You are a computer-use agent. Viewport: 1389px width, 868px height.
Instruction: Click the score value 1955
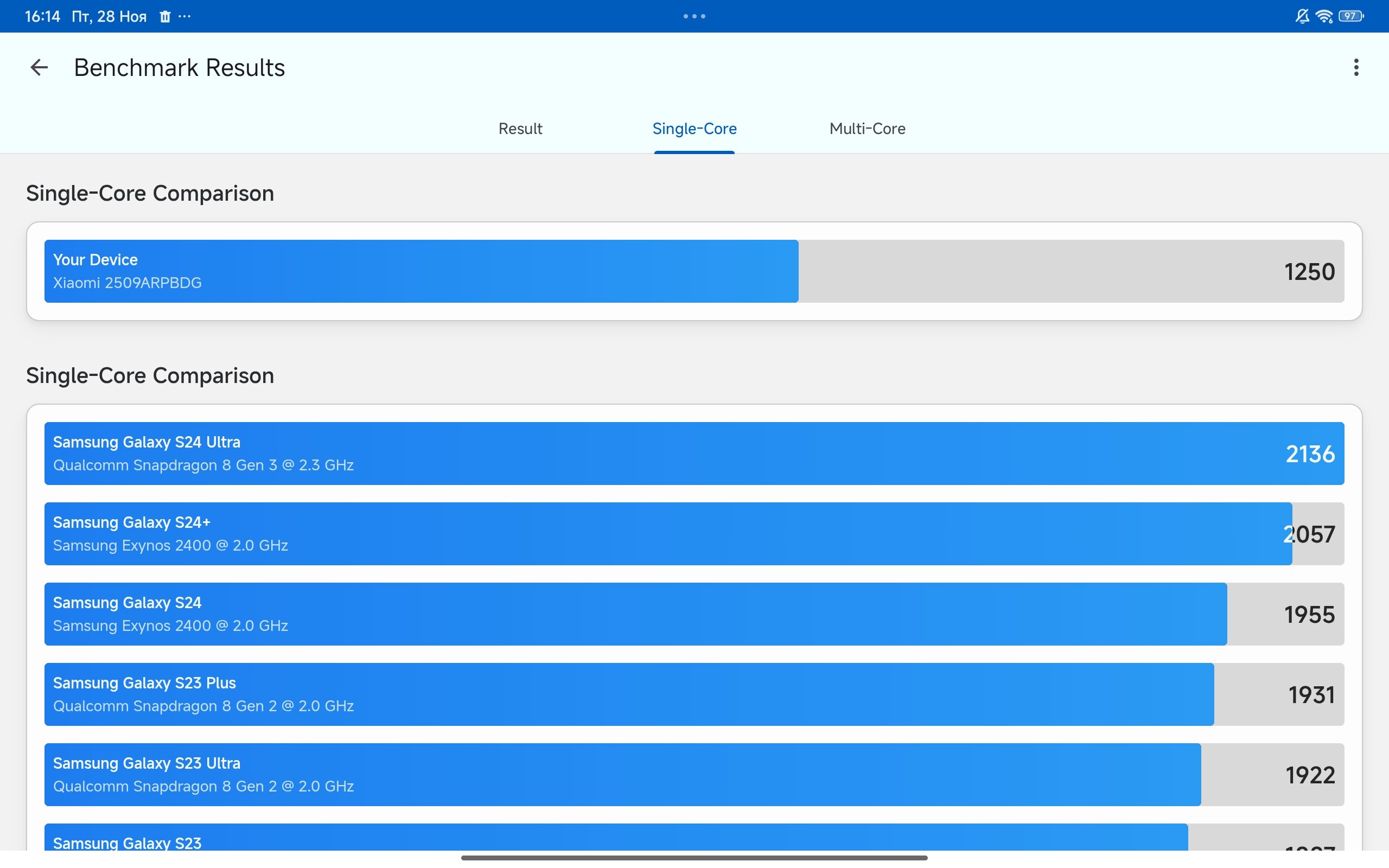click(1309, 615)
